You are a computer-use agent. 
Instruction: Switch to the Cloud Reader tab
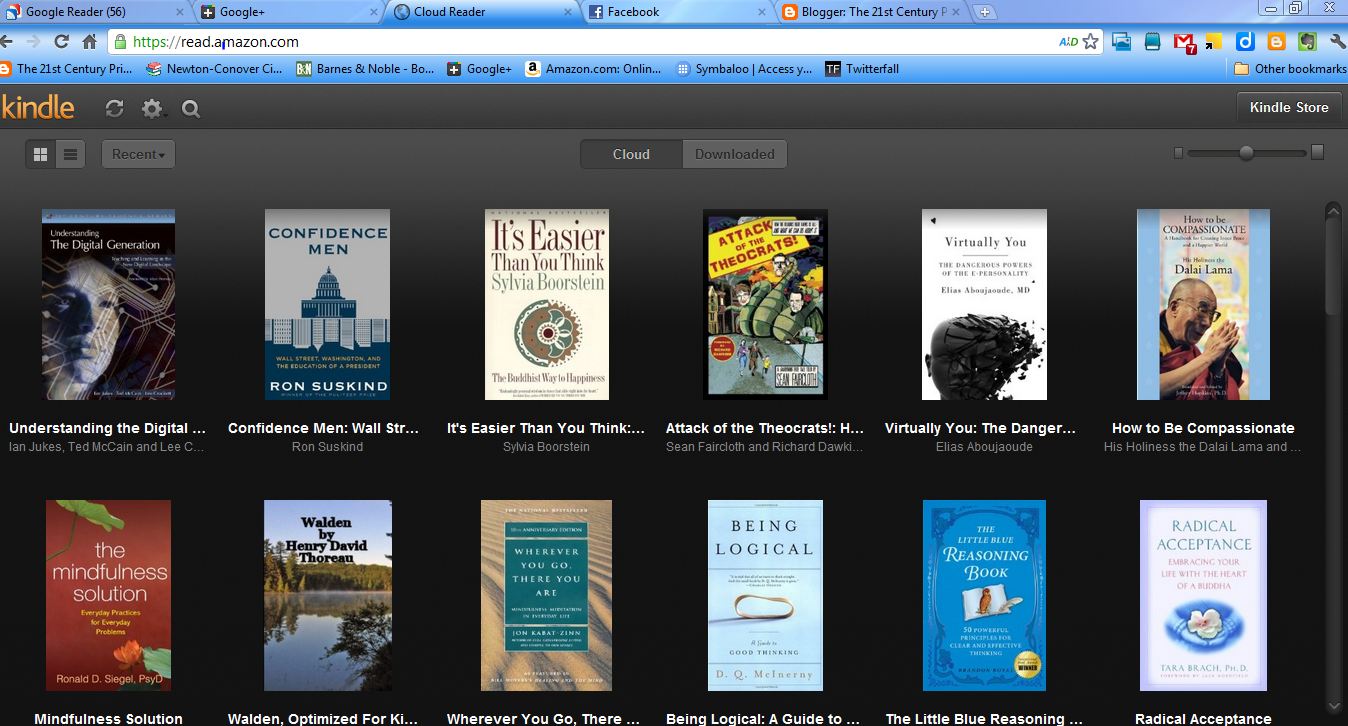pyautogui.click(x=482, y=12)
